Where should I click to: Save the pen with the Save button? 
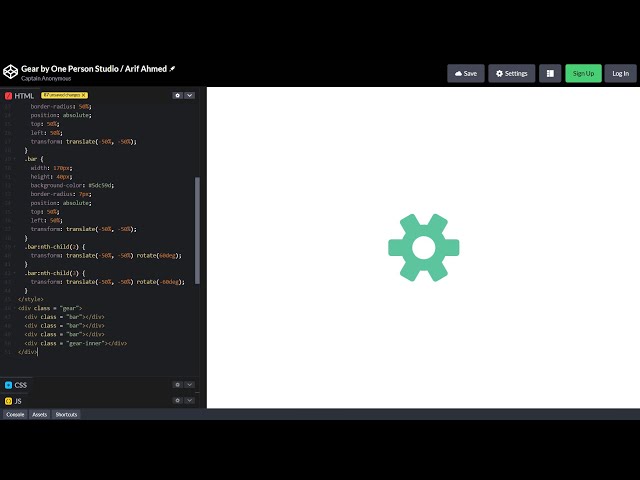pos(466,73)
